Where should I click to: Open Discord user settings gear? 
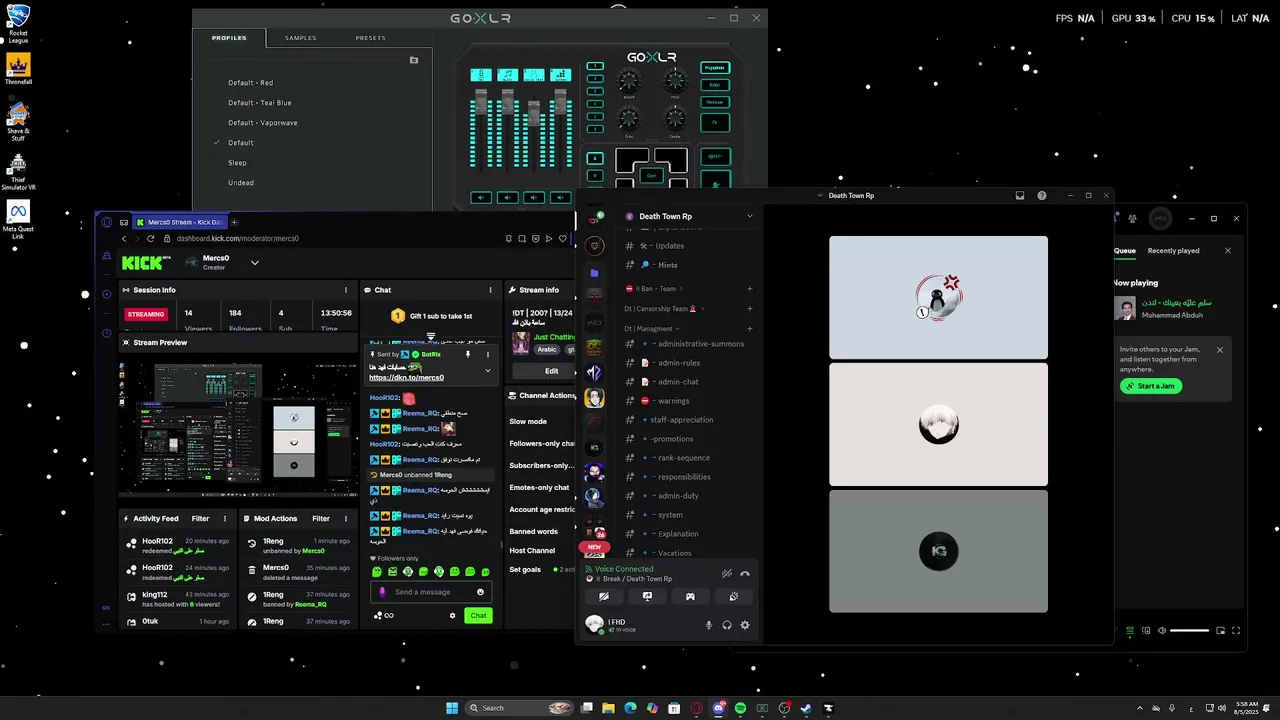[745, 625]
